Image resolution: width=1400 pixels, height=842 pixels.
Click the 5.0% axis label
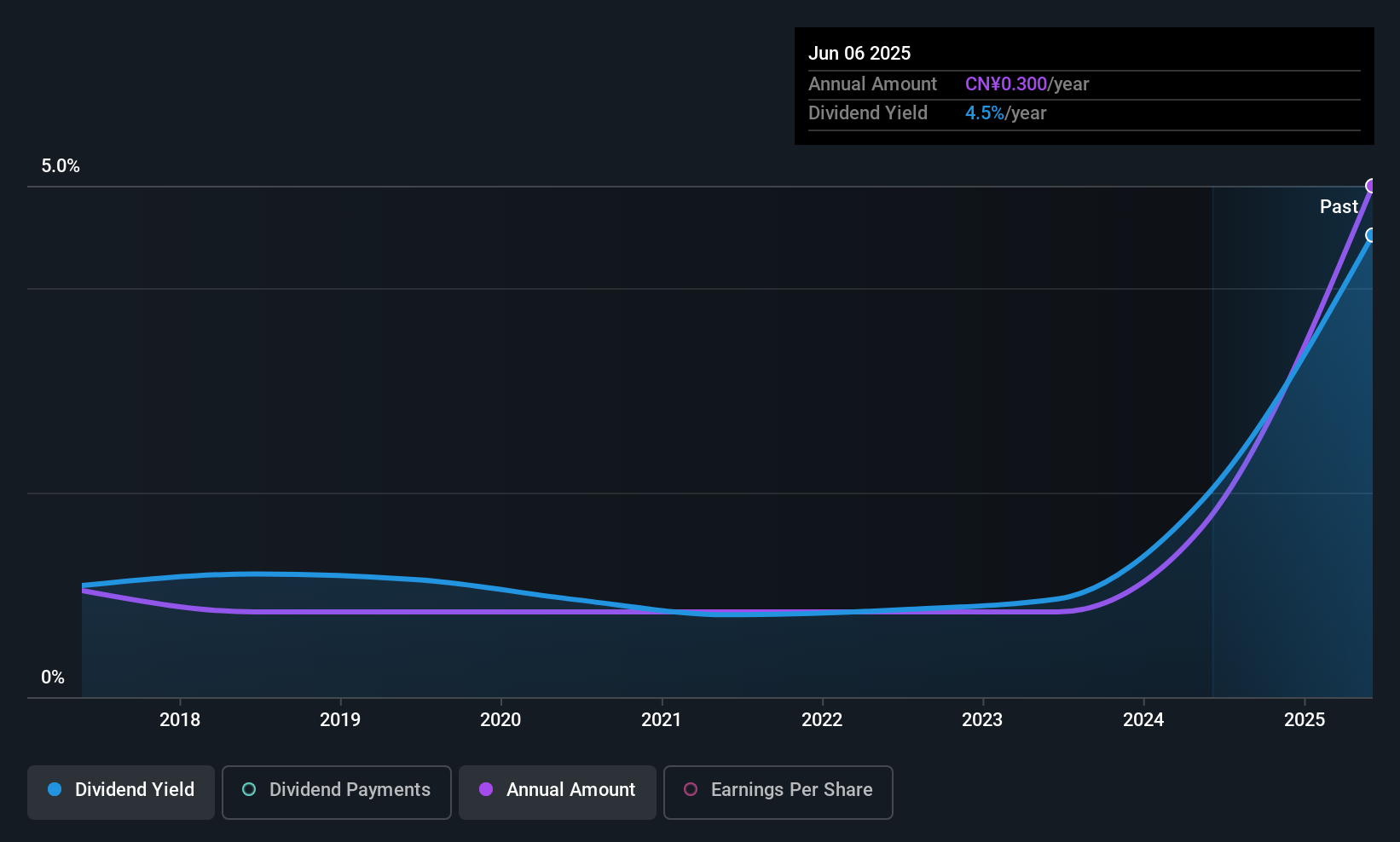(61, 166)
